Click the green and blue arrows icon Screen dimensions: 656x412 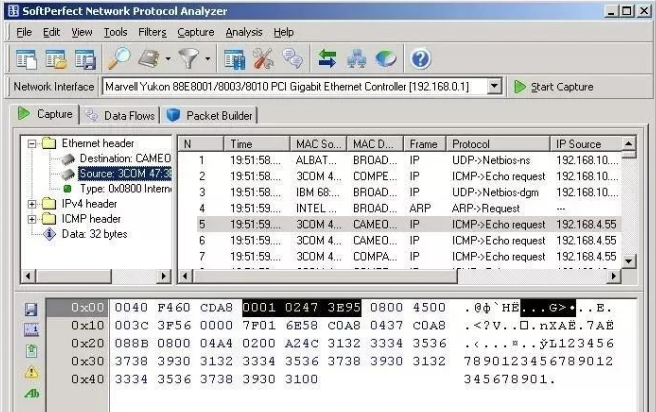327,59
